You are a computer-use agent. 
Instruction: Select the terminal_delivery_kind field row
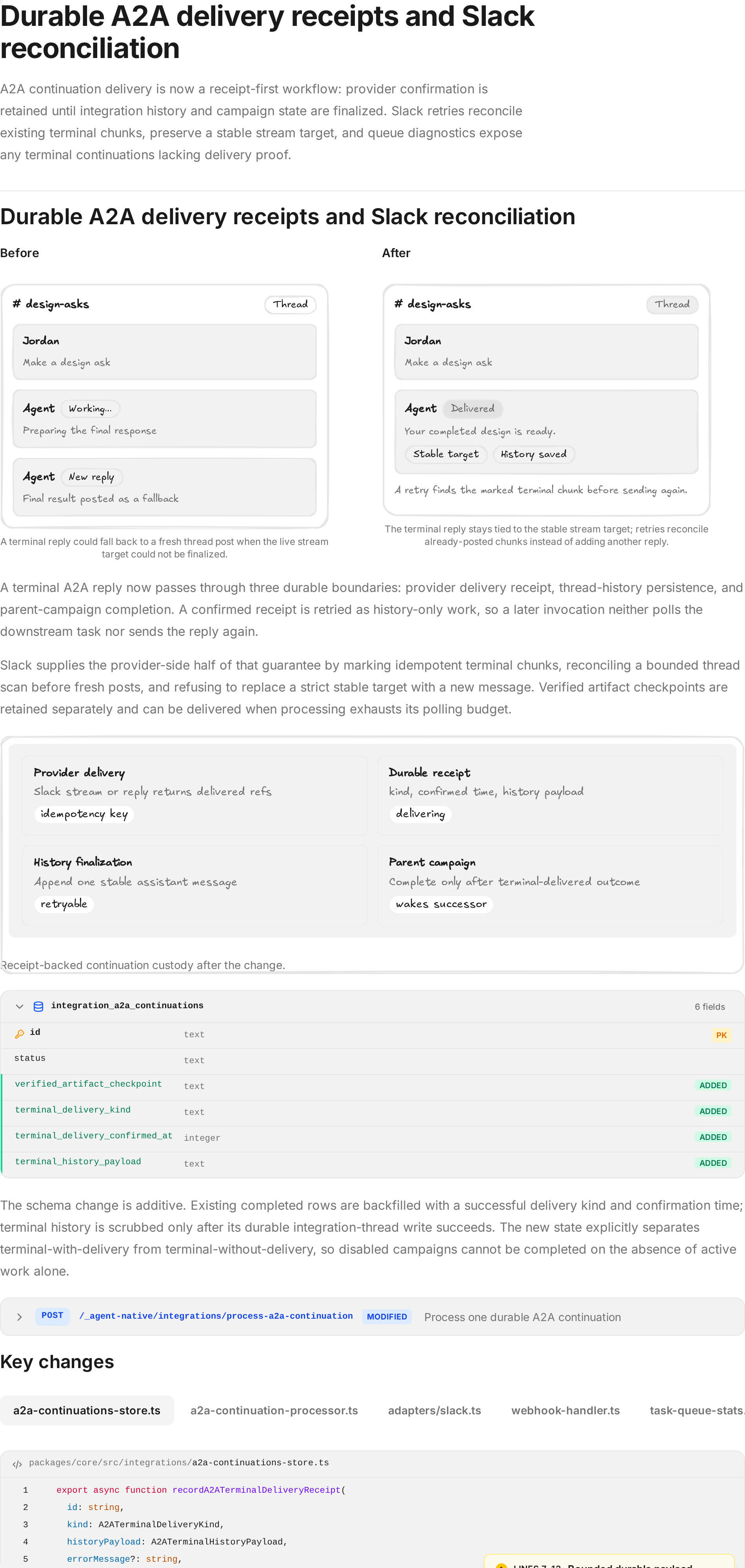(372, 1111)
